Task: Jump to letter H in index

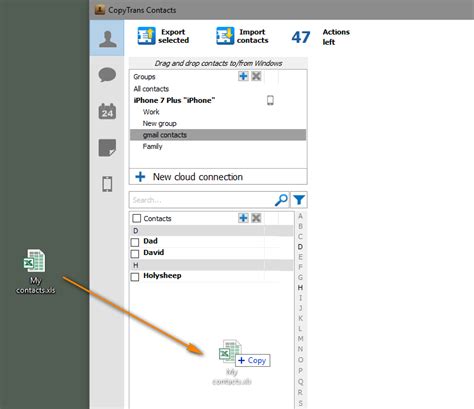Action: pyautogui.click(x=300, y=287)
